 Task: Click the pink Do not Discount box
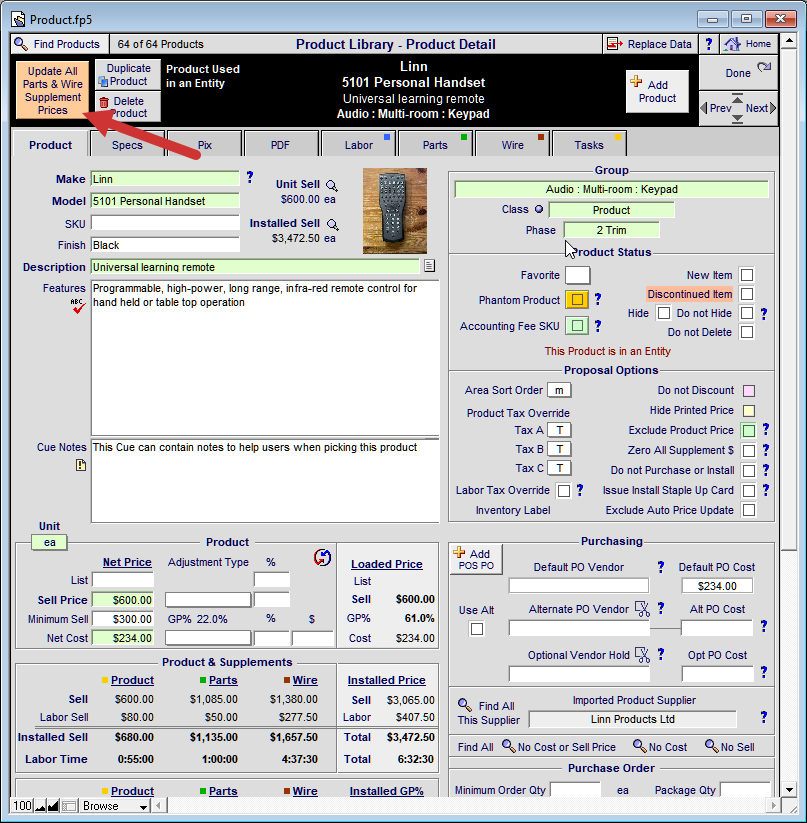point(749,391)
